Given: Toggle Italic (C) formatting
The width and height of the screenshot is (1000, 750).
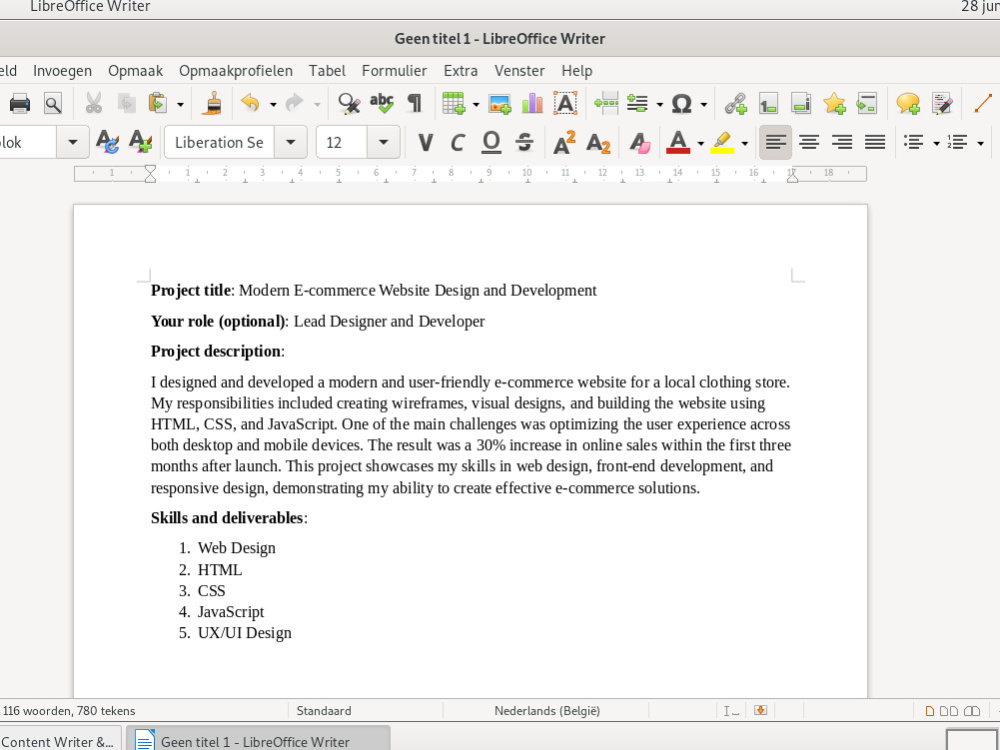Looking at the screenshot, I should point(457,142).
